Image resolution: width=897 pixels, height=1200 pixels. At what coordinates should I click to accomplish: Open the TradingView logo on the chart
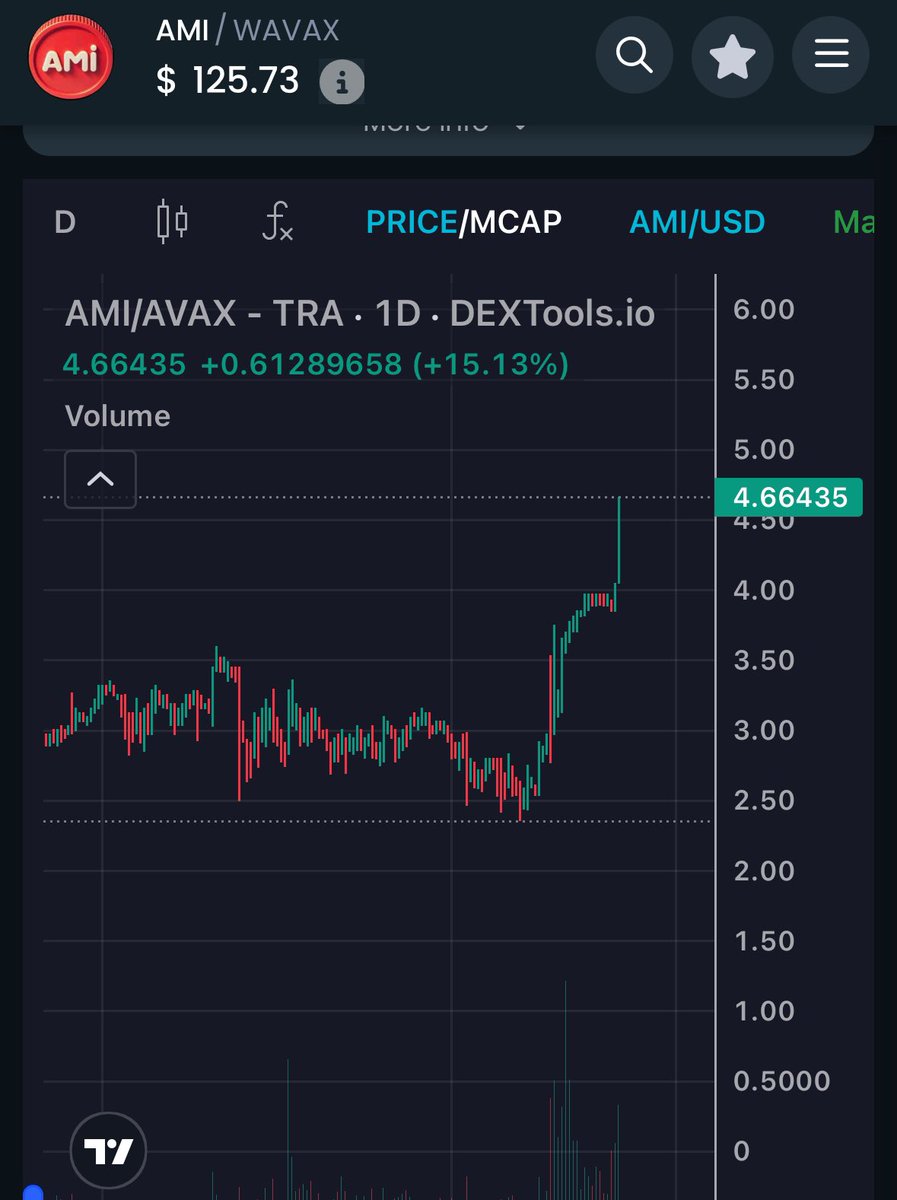coord(110,1150)
